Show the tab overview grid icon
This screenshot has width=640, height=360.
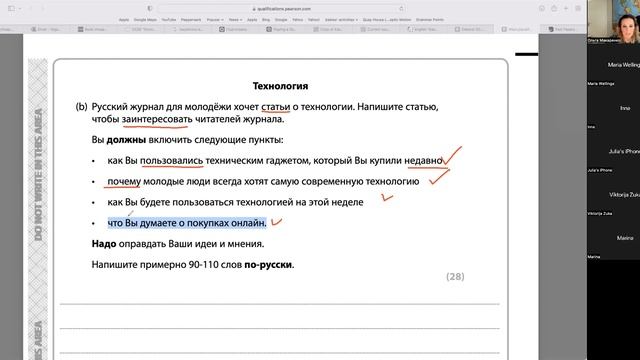pos(578,8)
